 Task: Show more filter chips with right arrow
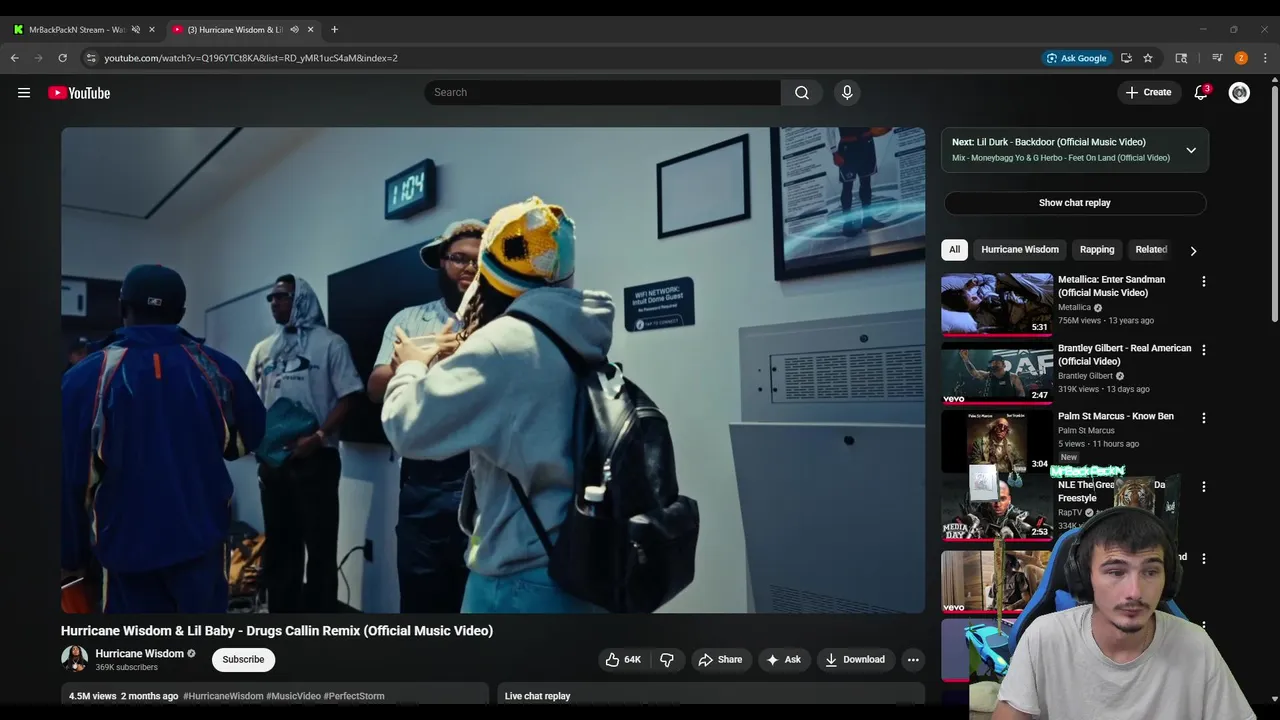coord(1193,251)
